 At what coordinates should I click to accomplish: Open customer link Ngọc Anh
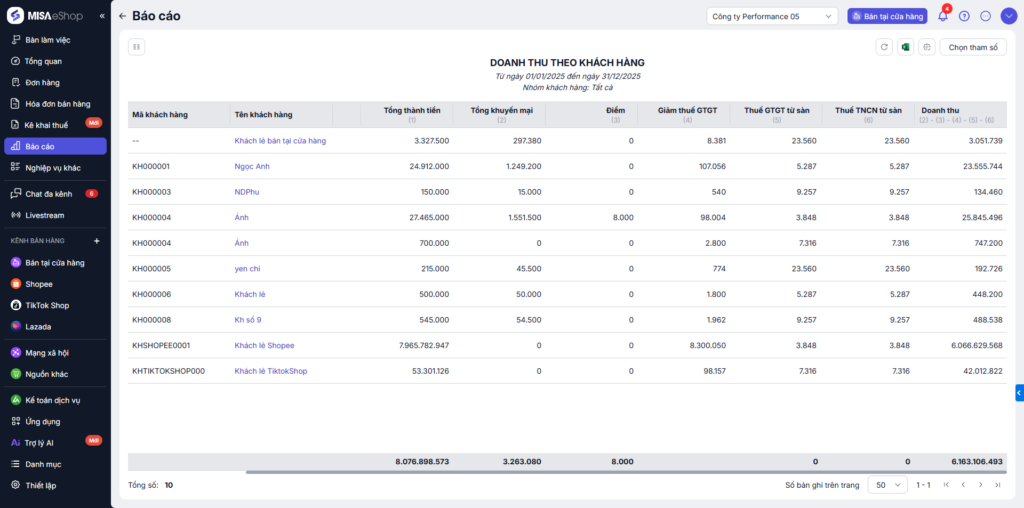pyautogui.click(x=252, y=166)
